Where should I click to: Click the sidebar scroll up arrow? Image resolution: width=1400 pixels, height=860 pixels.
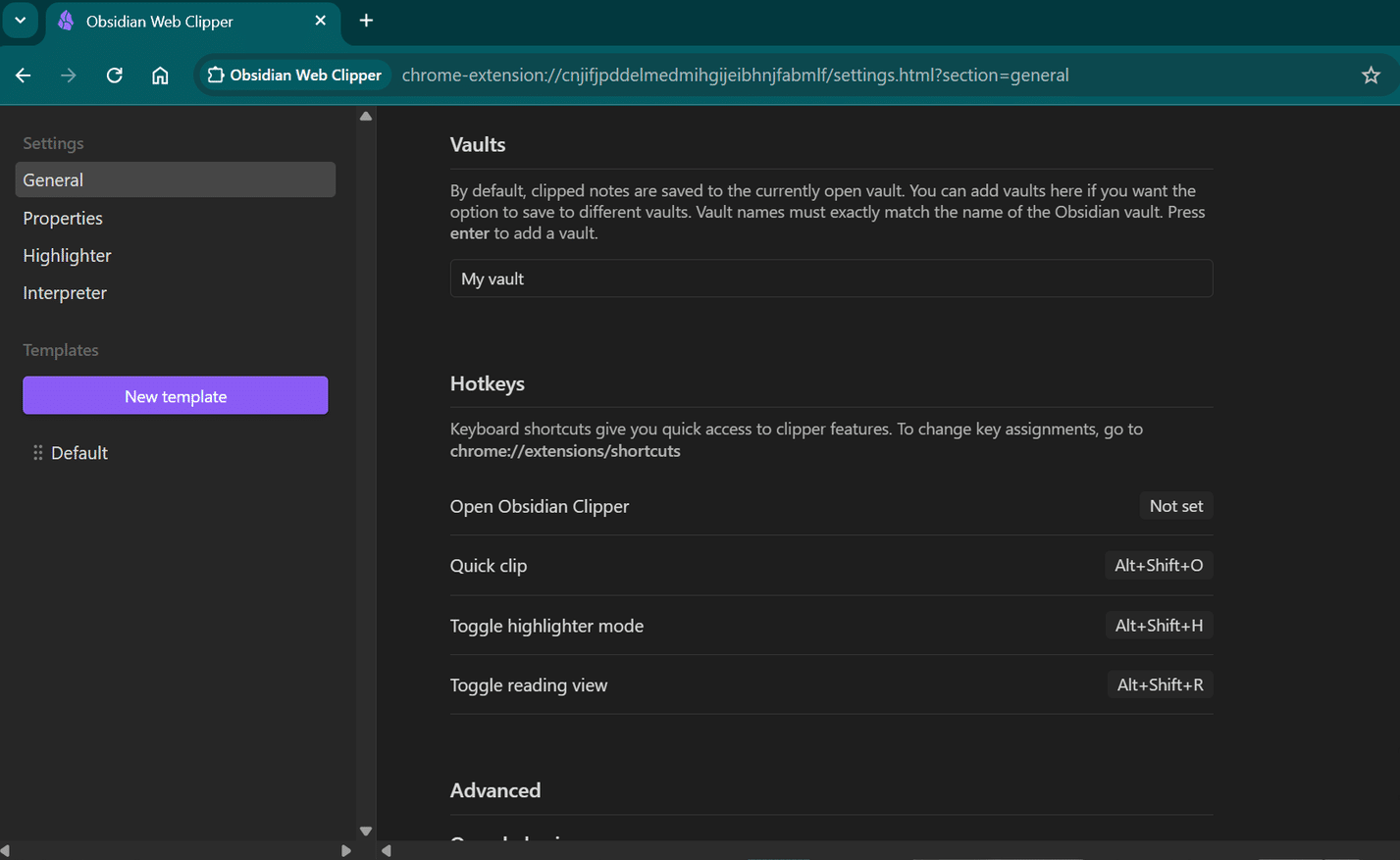tap(366, 116)
